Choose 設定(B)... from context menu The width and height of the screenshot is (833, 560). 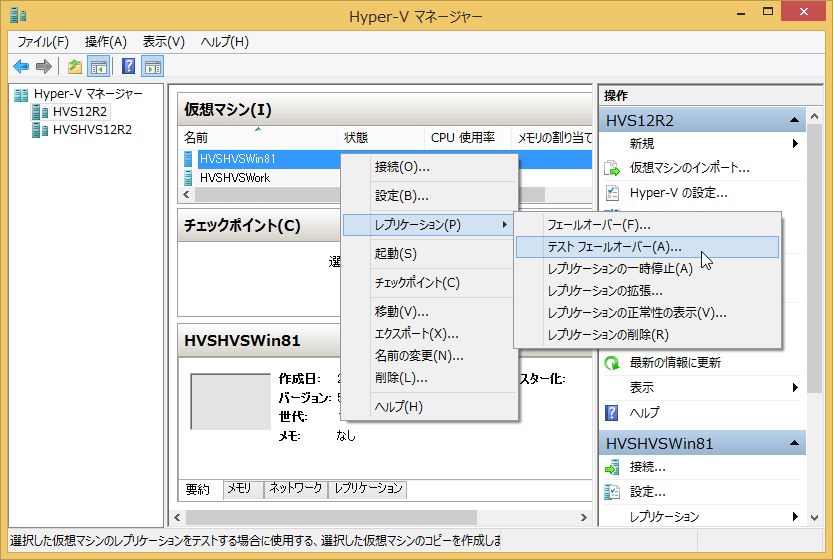[430, 196]
